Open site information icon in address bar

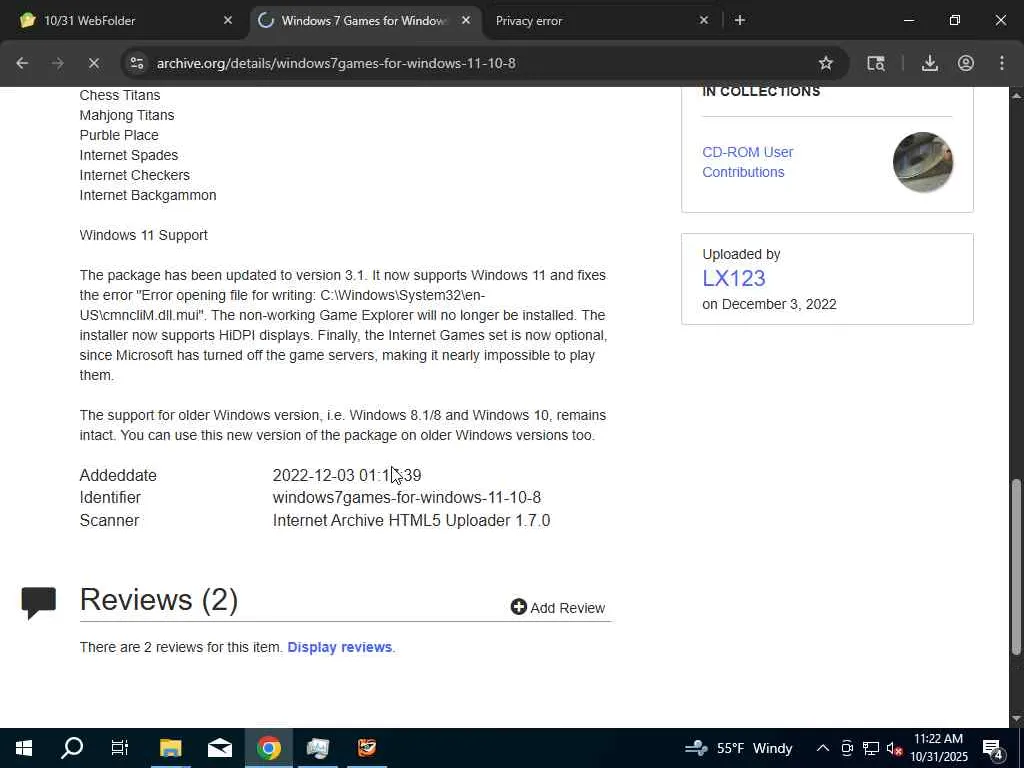pyautogui.click(x=136, y=63)
